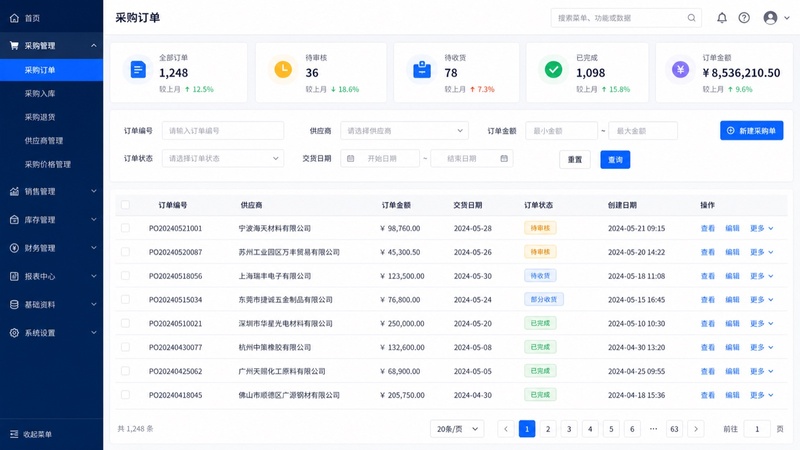This screenshot has height=450, width=800.
Task: Click the 库存管理 box icon
Action: [14, 220]
